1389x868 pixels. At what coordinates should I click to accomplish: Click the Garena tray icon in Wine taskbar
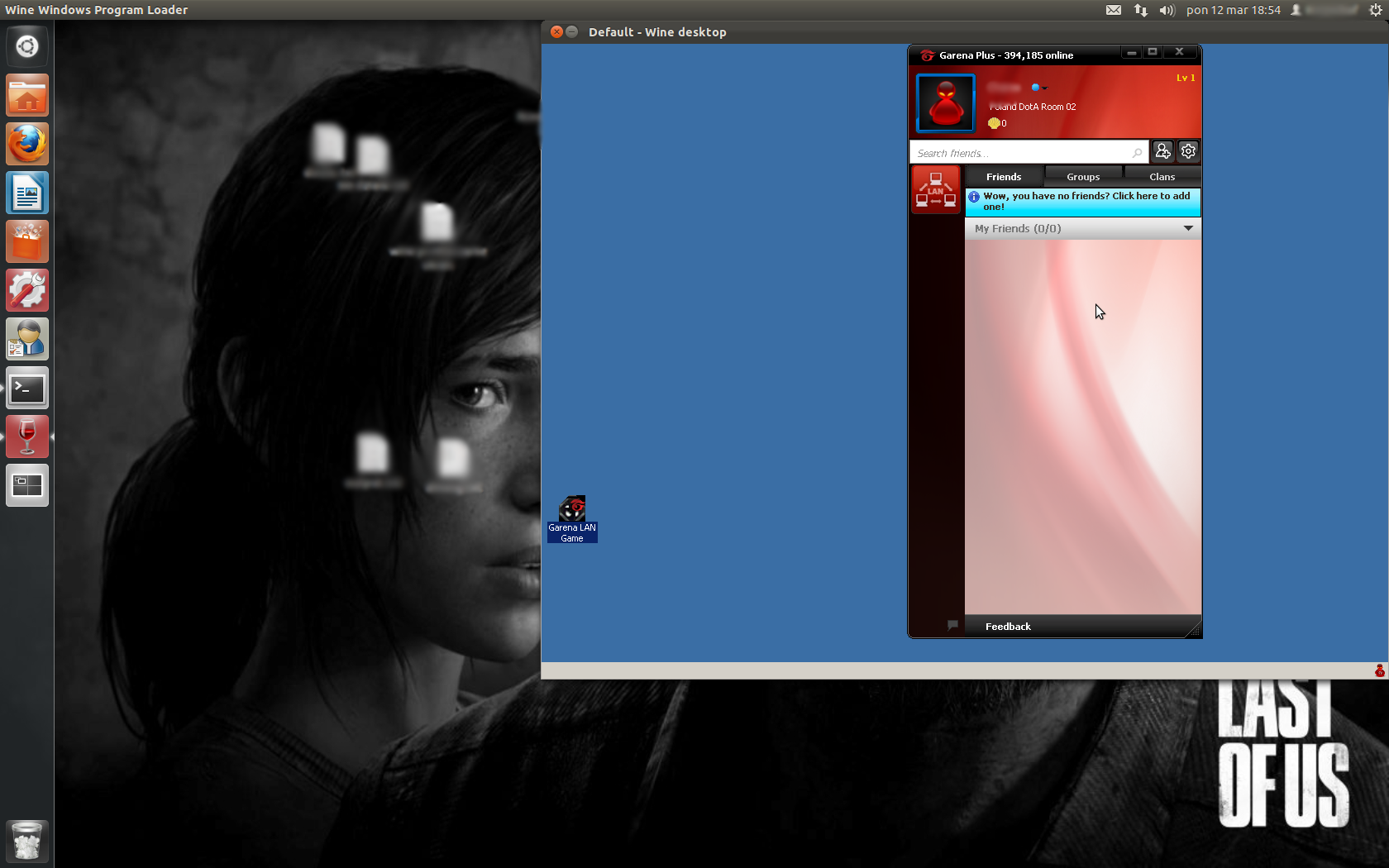tap(1379, 671)
